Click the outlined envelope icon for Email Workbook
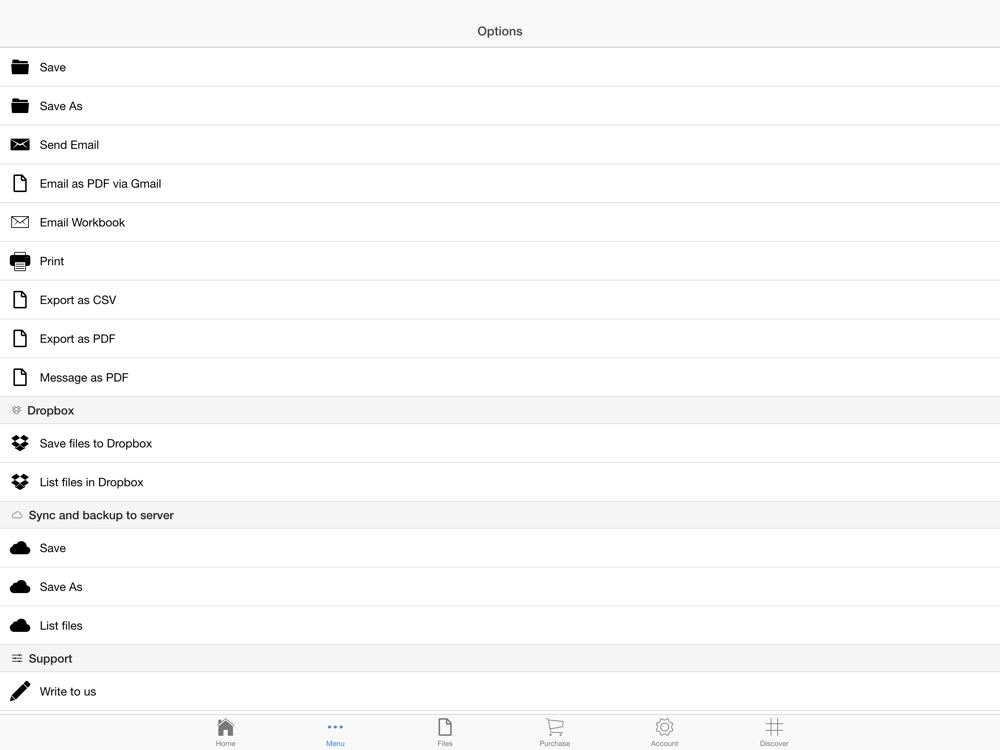Viewport: 1000px width, 750px height. [x=20, y=222]
